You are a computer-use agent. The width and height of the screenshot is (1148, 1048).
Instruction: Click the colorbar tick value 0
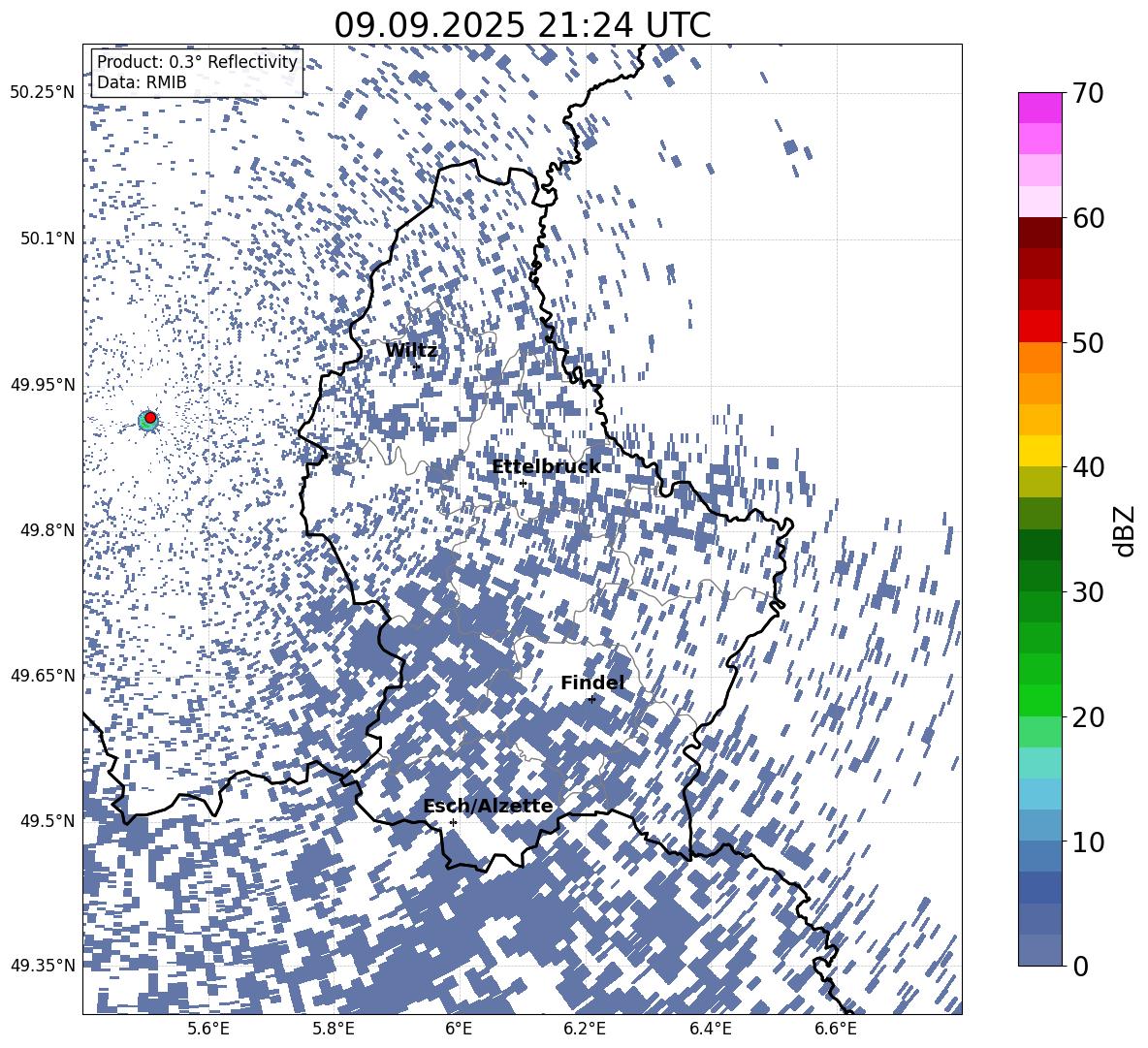(1080, 966)
